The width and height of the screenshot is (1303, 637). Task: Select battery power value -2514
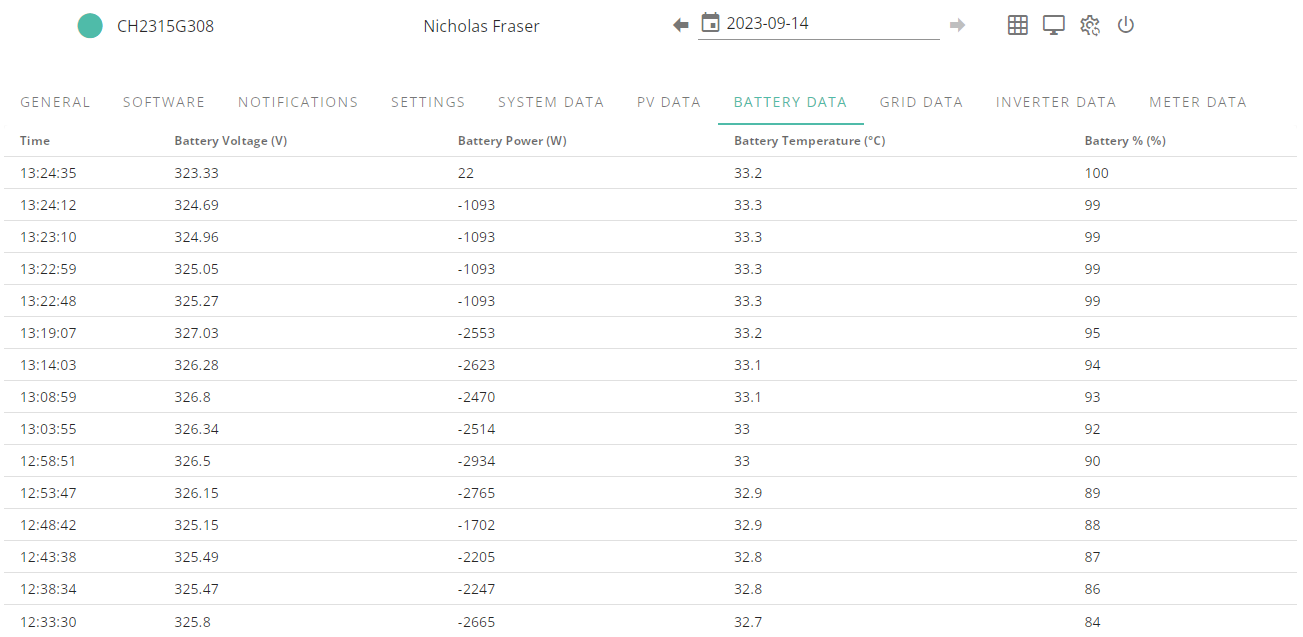pos(476,429)
